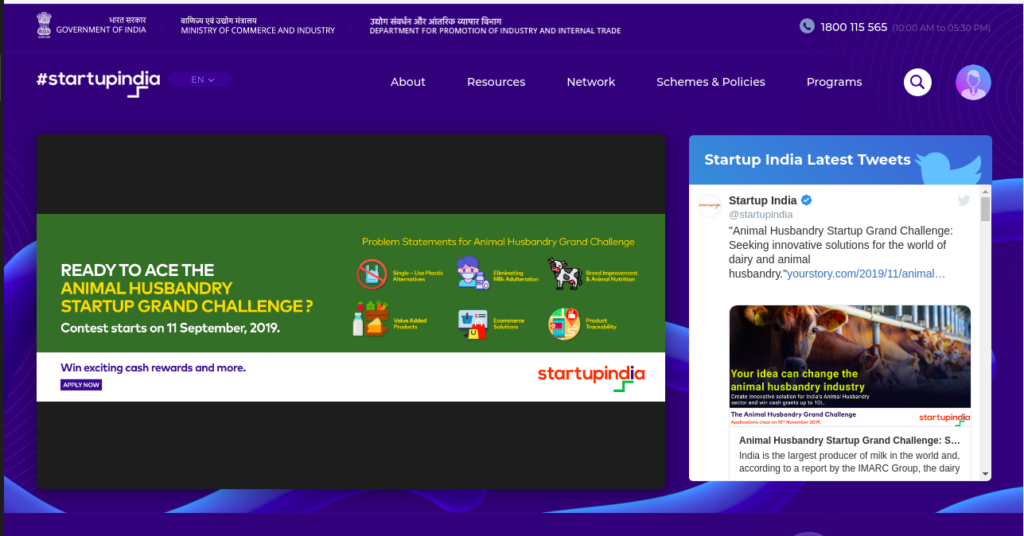This screenshot has height=536, width=1024.
Task: Click the Government of India emblem
Action: coord(44,25)
